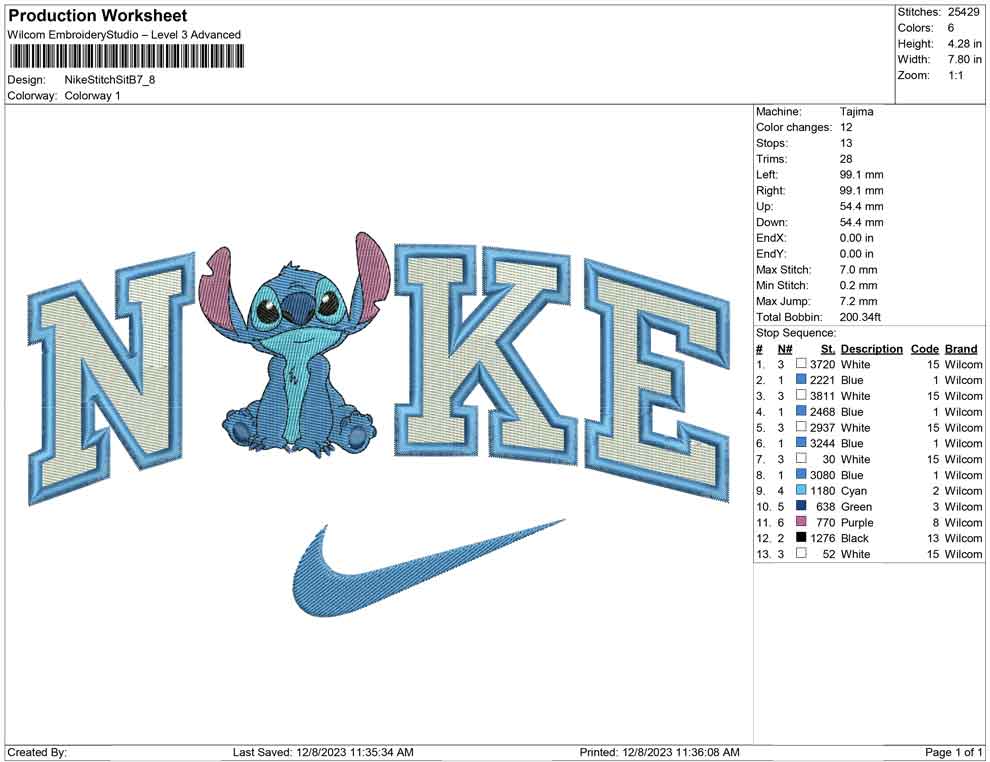Click the cyan color swatch in stop 9

point(801,491)
